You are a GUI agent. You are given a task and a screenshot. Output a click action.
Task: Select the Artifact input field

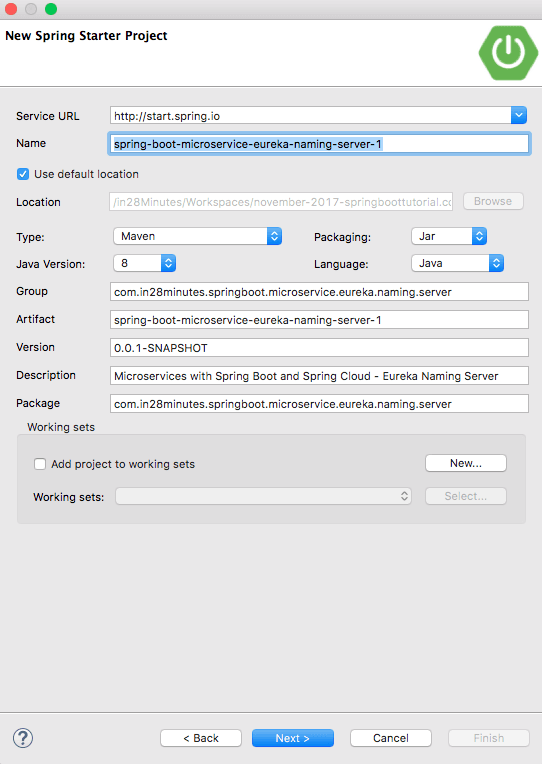[x=319, y=320]
